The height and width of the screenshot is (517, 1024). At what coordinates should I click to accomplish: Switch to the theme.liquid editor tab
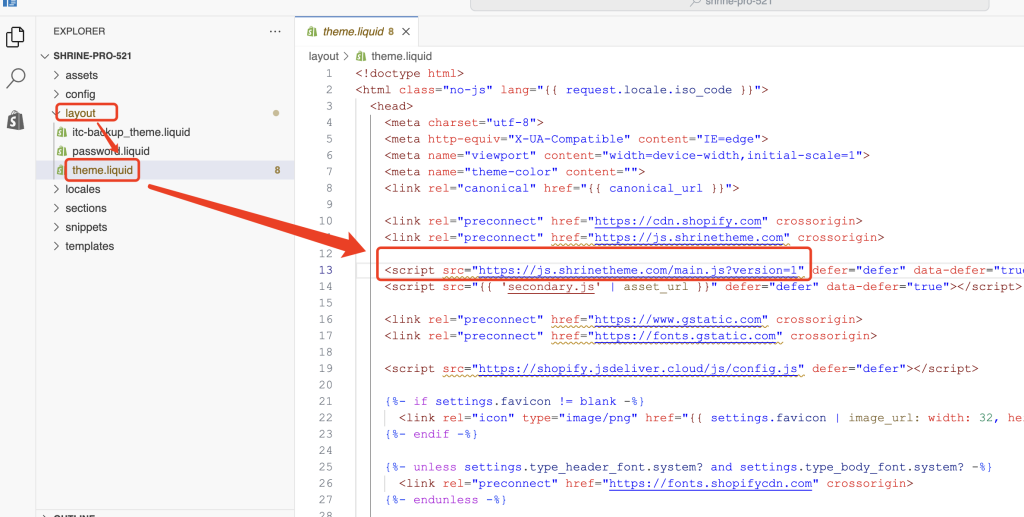[x=353, y=32]
